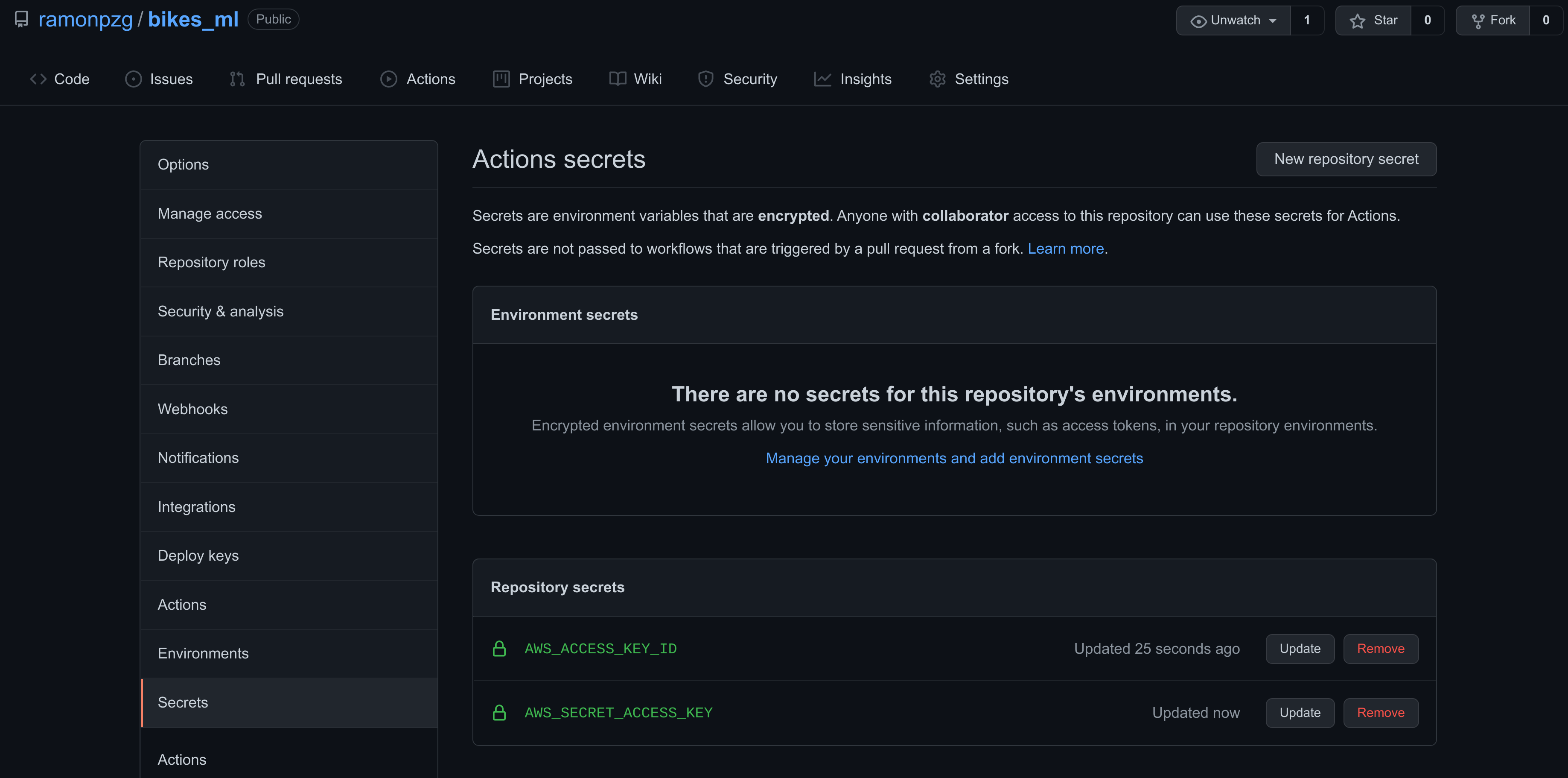
Task: Open the Actions item above Environments in sidebar
Action: point(289,605)
